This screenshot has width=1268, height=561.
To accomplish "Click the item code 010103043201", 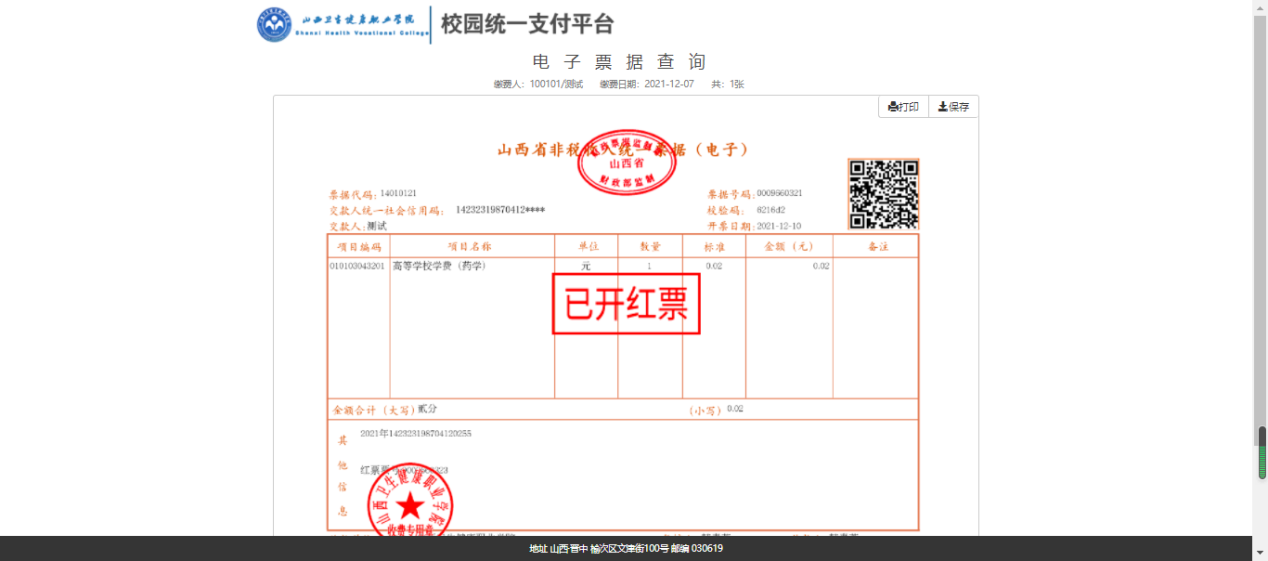I will pyautogui.click(x=357, y=266).
